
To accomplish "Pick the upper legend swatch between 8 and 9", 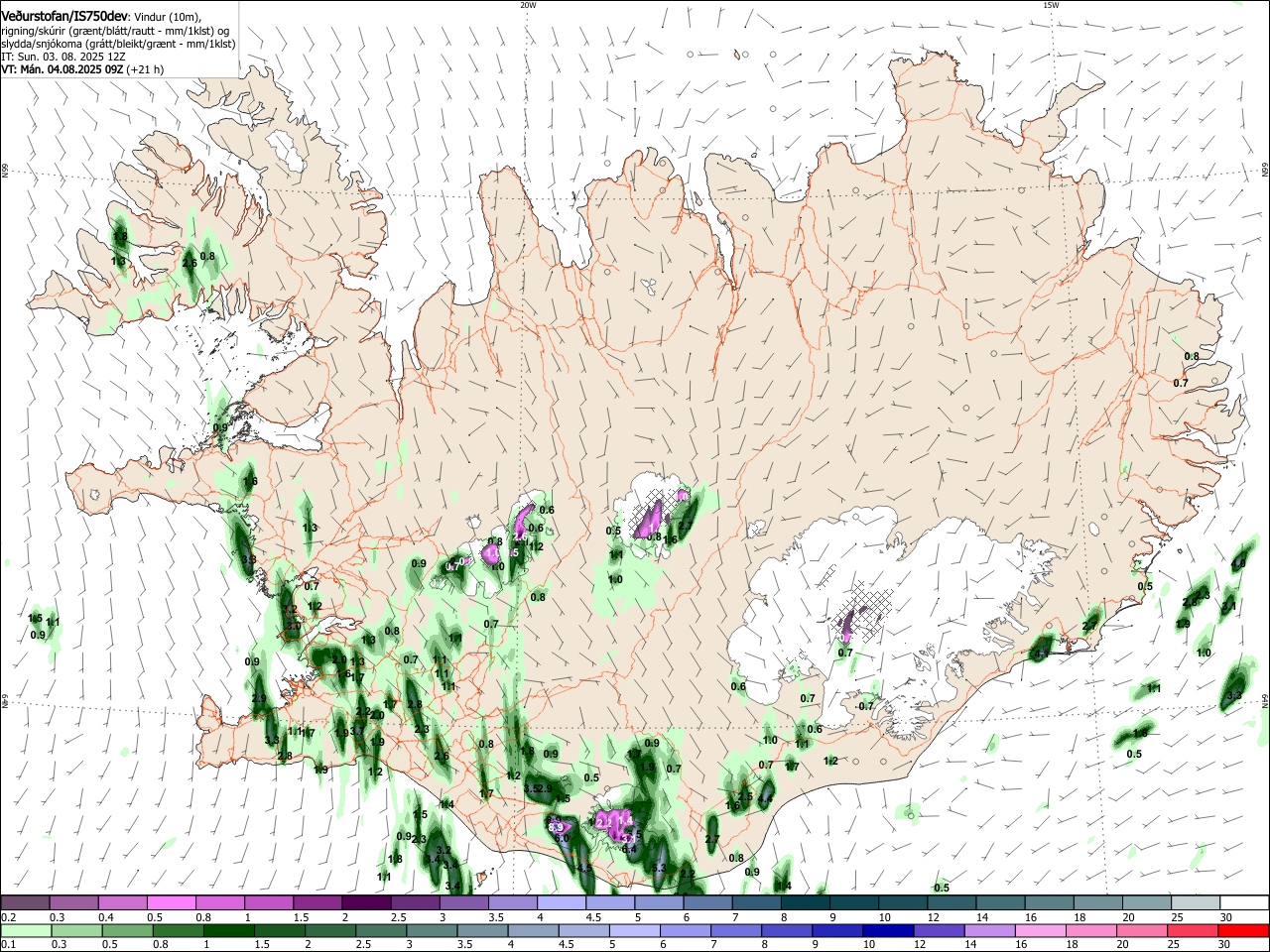I will point(804,903).
